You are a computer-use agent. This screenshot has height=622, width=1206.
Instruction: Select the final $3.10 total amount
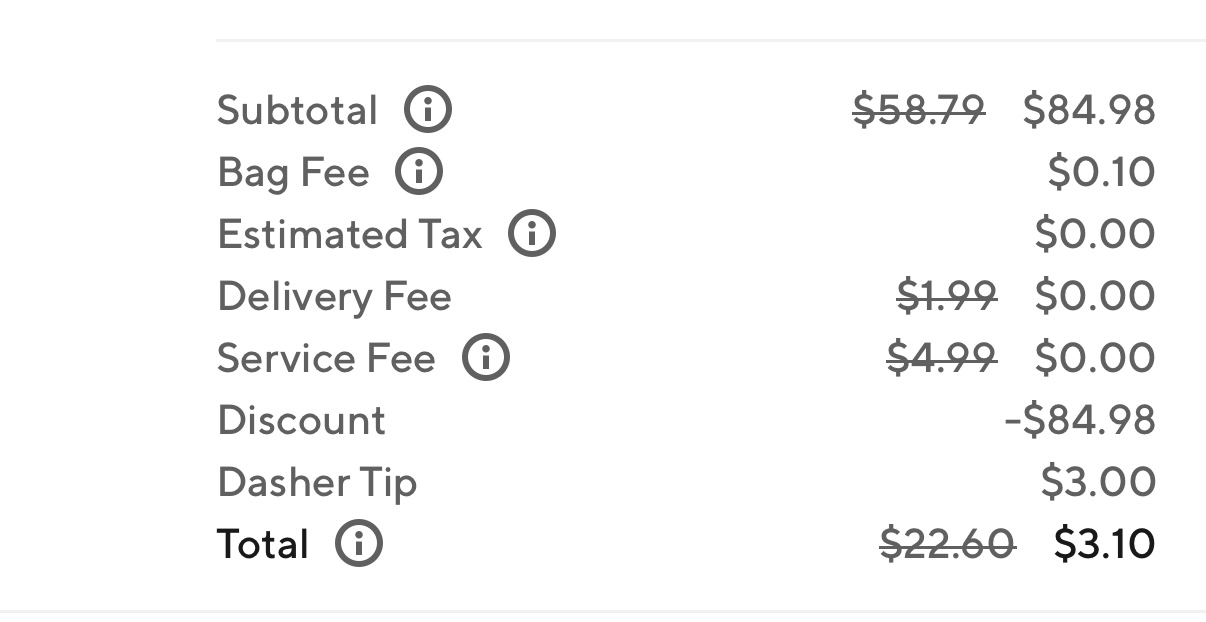[1105, 544]
